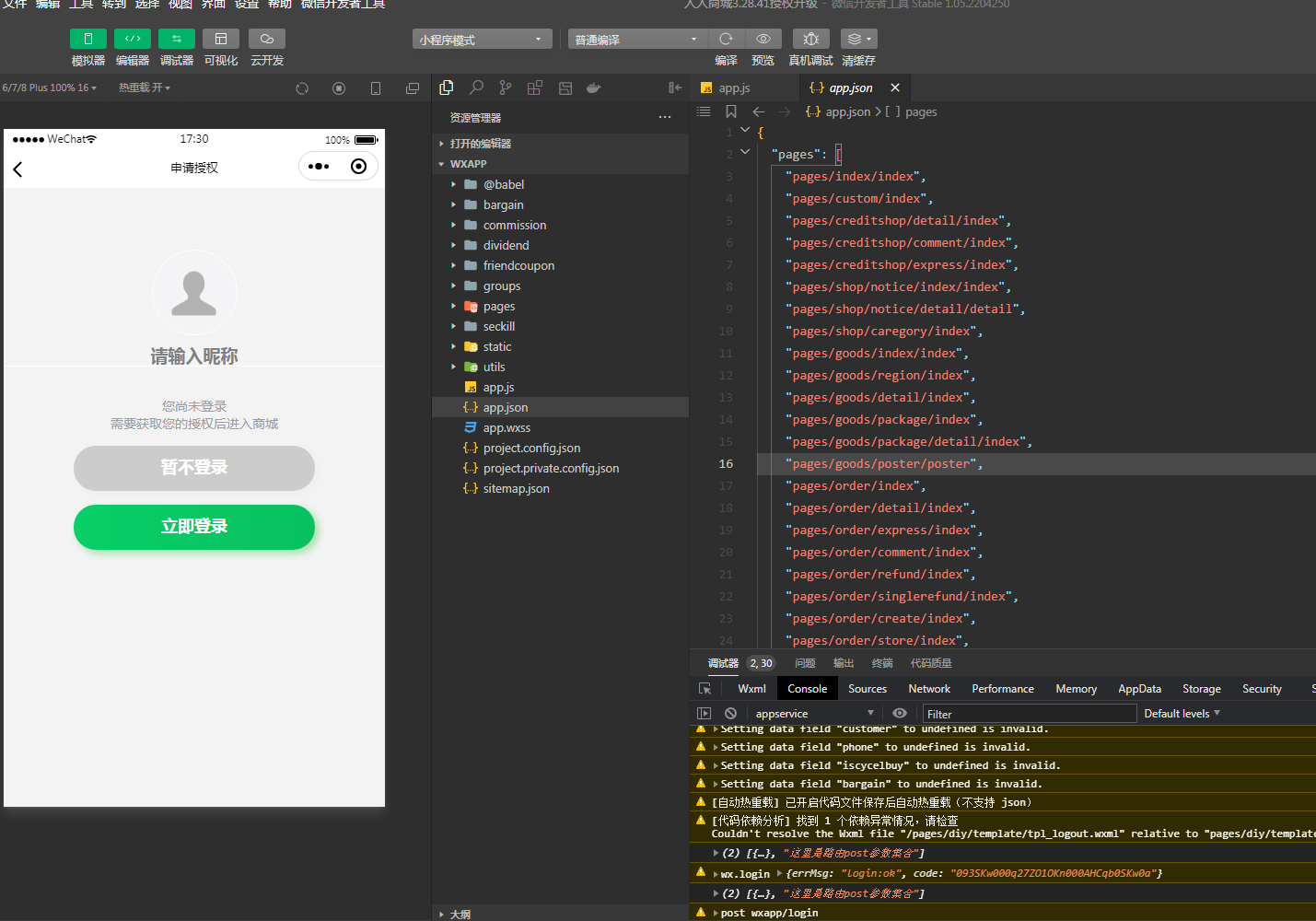This screenshot has width=1316, height=921.
Task: Open the AppData devtools tab
Action: (x=1139, y=689)
